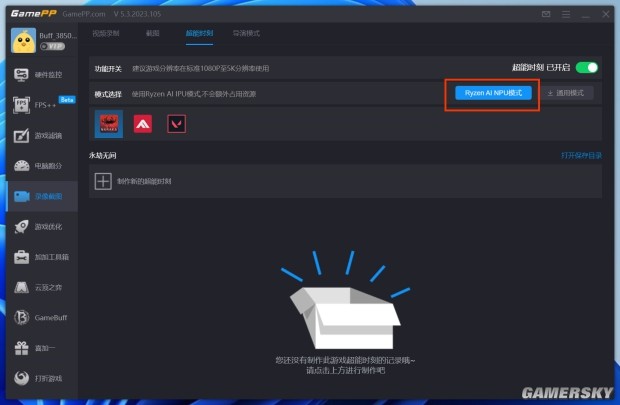Open 打折游戏 discounted games in sidebar

pos(42,379)
